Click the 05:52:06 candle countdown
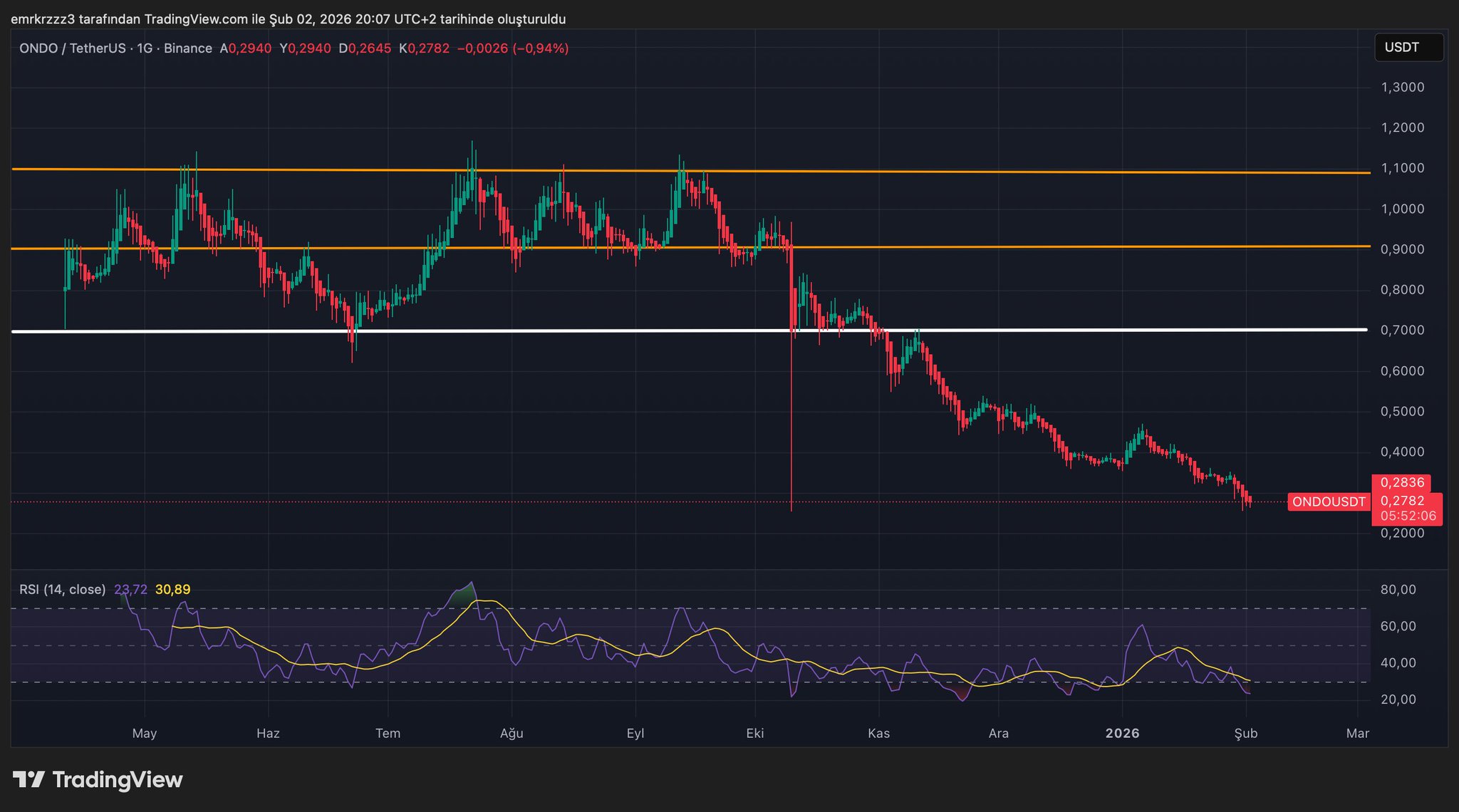1459x812 pixels. click(x=1407, y=516)
